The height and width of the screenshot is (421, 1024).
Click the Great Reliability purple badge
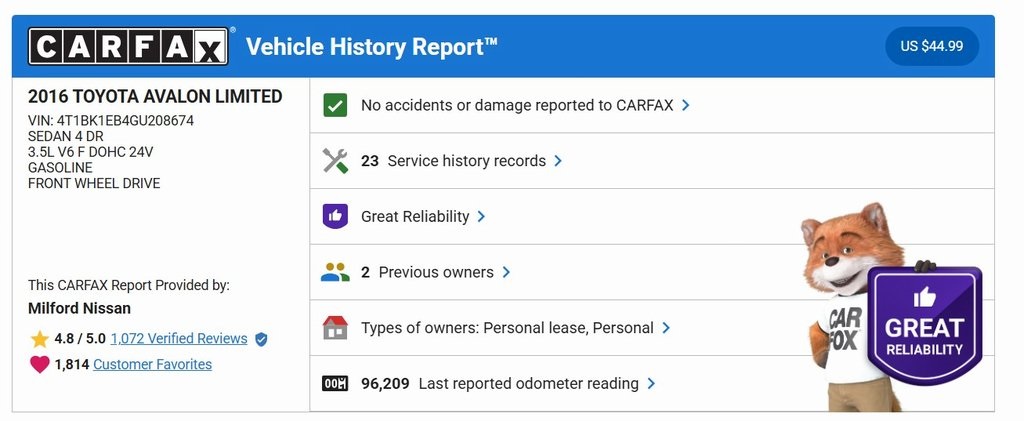point(923,326)
